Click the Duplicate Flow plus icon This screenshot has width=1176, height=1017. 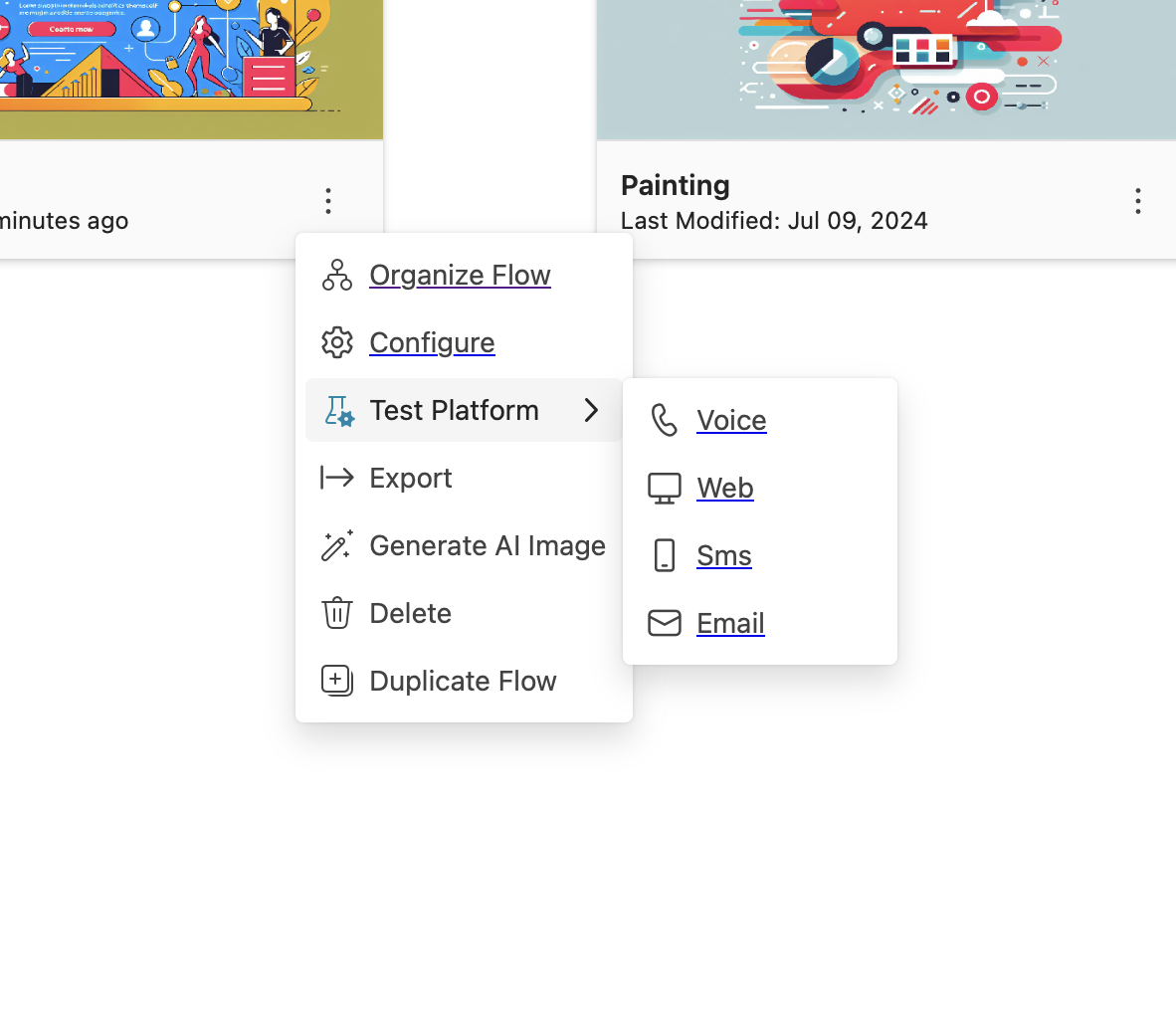click(336, 681)
